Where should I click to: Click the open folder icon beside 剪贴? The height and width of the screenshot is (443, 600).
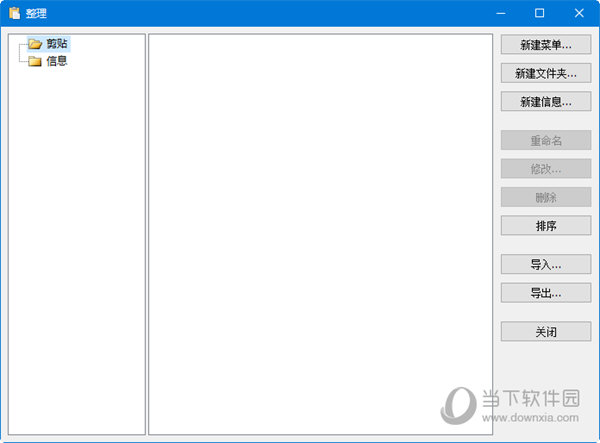(x=35, y=44)
